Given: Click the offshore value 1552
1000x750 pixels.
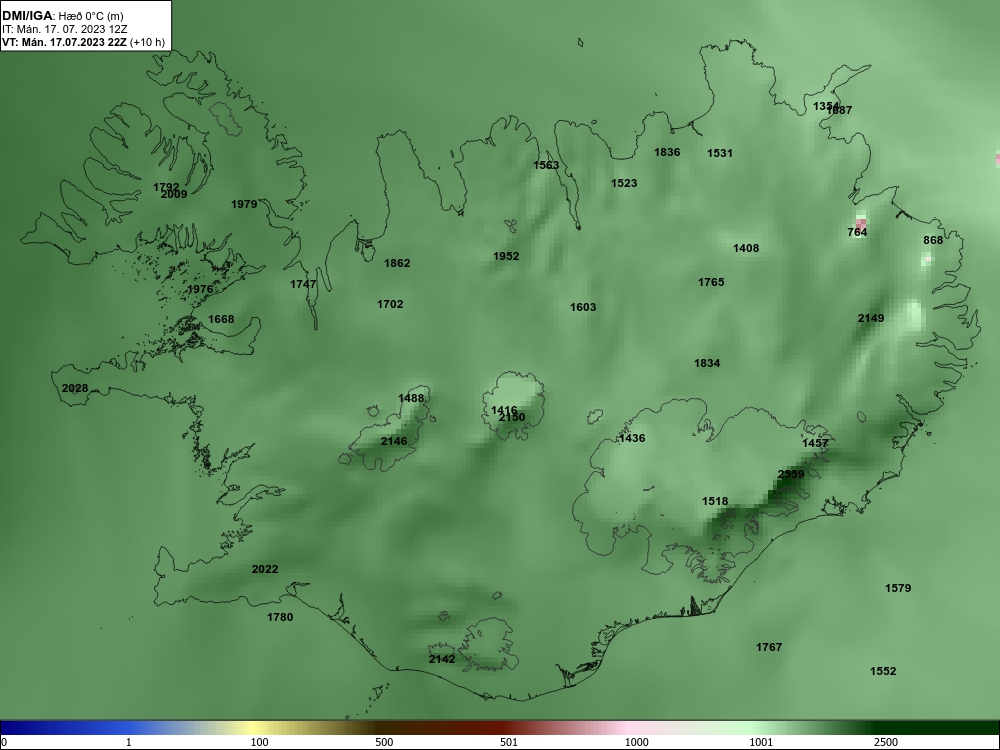Looking at the screenshot, I should (883, 671).
